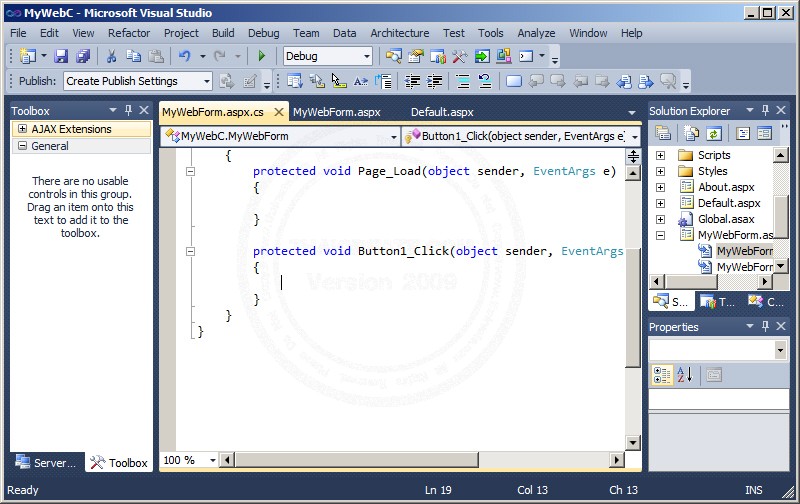The height and width of the screenshot is (504, 800).
Task: Open the Button1_Click member dropdown
Action: tap(635, 137)
